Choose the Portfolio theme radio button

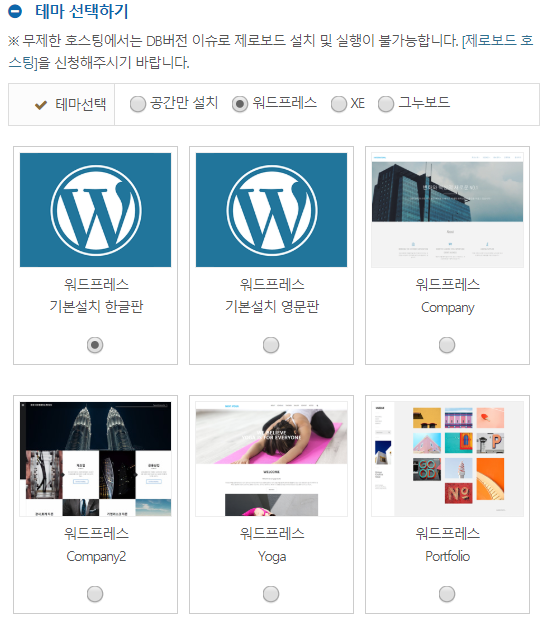447,594
